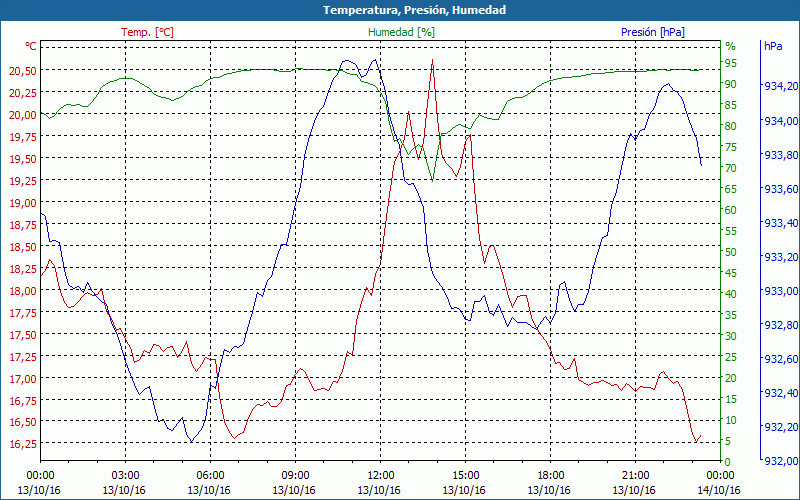Viewport: 800px width, 500px height.
Task: Click the '932,40' pressure axis value
Action: tap(781, 393)
